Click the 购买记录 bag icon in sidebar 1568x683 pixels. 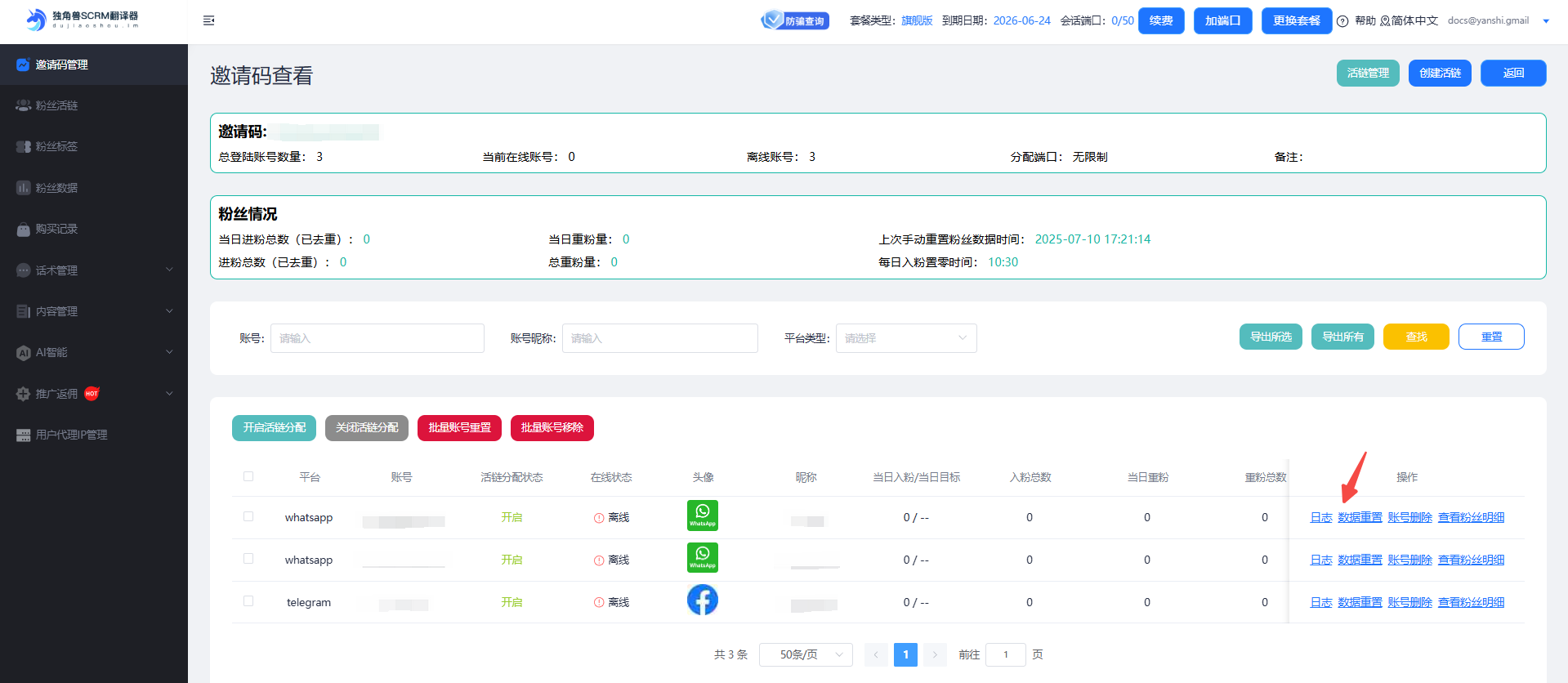(x=23, y=230)
